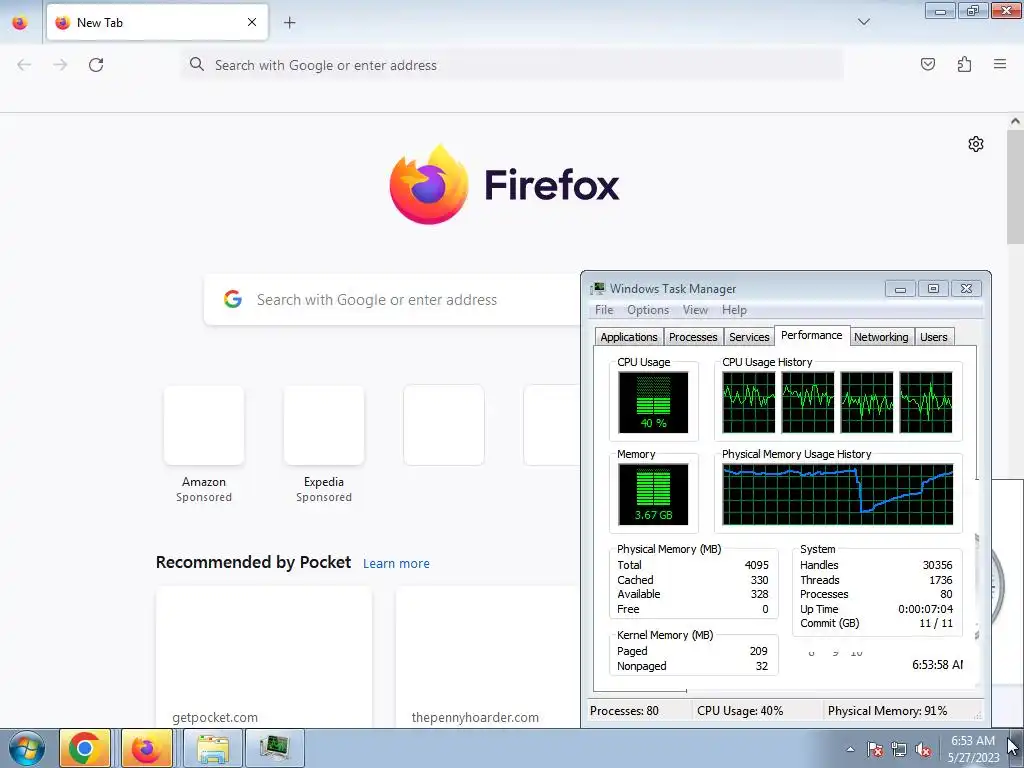Show hidden tray icons arrow
Viewport: 1024px width, 768px height.
pos(850,749)
